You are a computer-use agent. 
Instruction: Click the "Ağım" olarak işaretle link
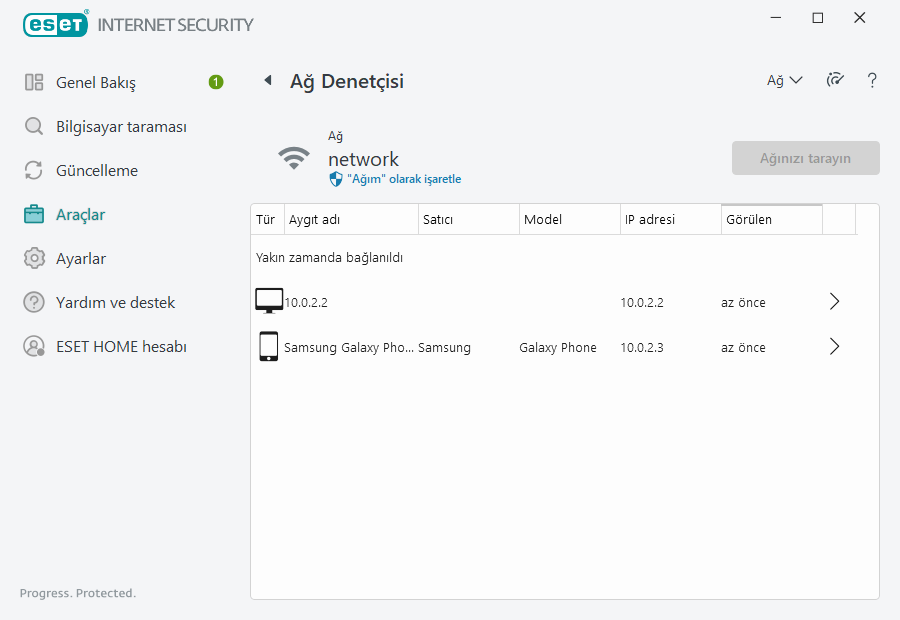[403, 179]
